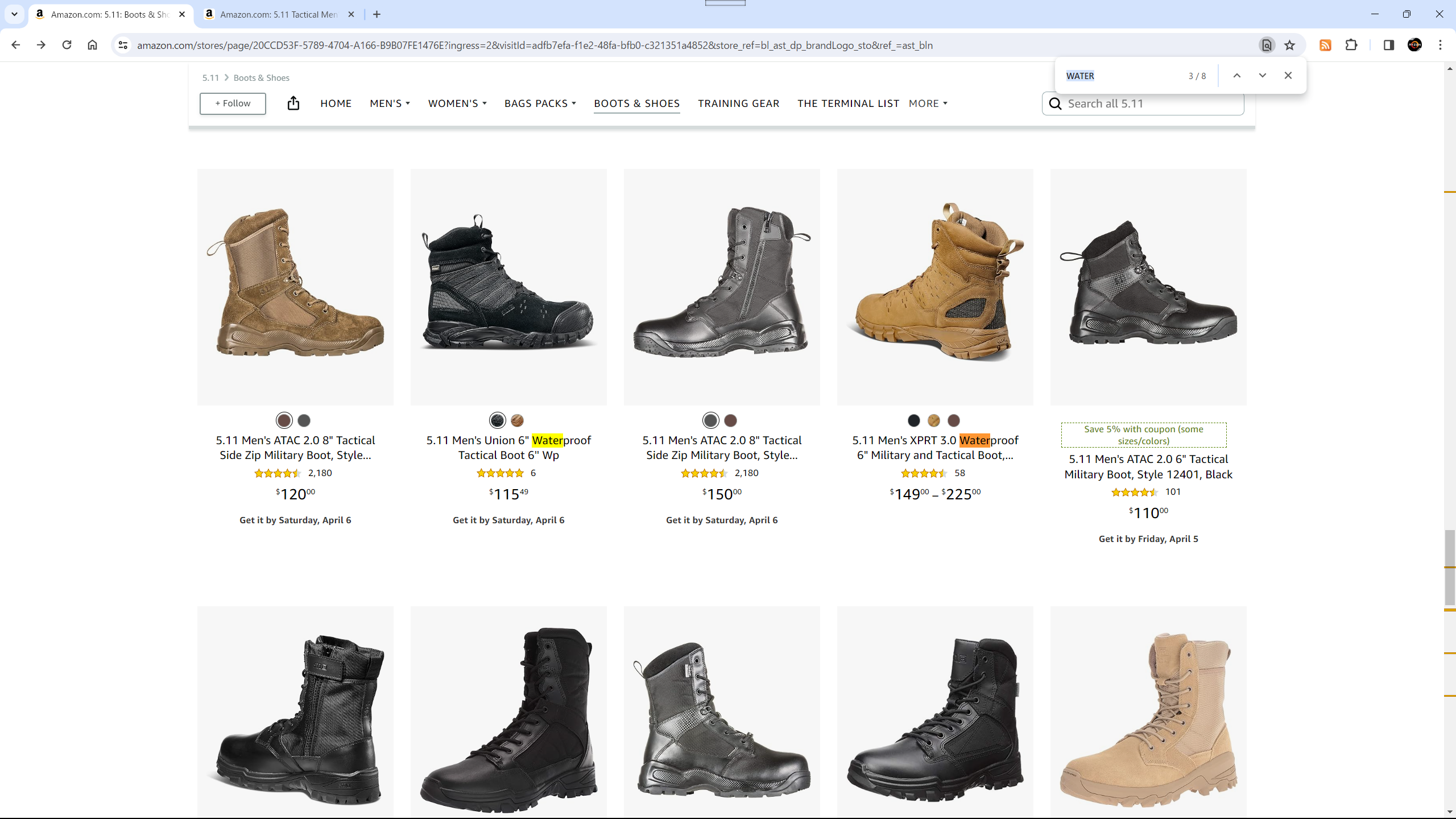Switch to 5.11 Tactical Men tab
Screen dimensions: 1456x819
click(x=279, y=14)
